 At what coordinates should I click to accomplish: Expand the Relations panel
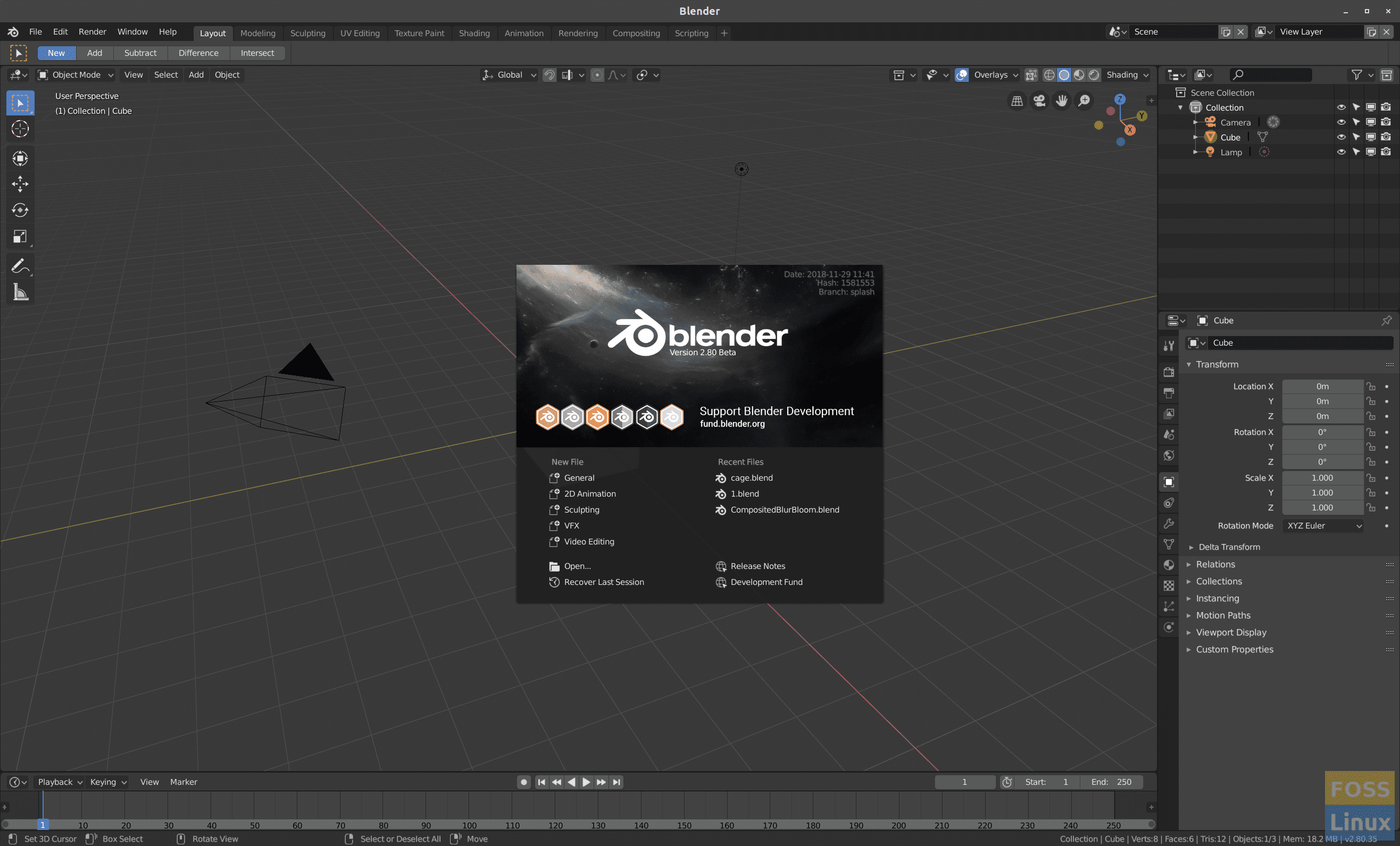tap(1215, 564)
